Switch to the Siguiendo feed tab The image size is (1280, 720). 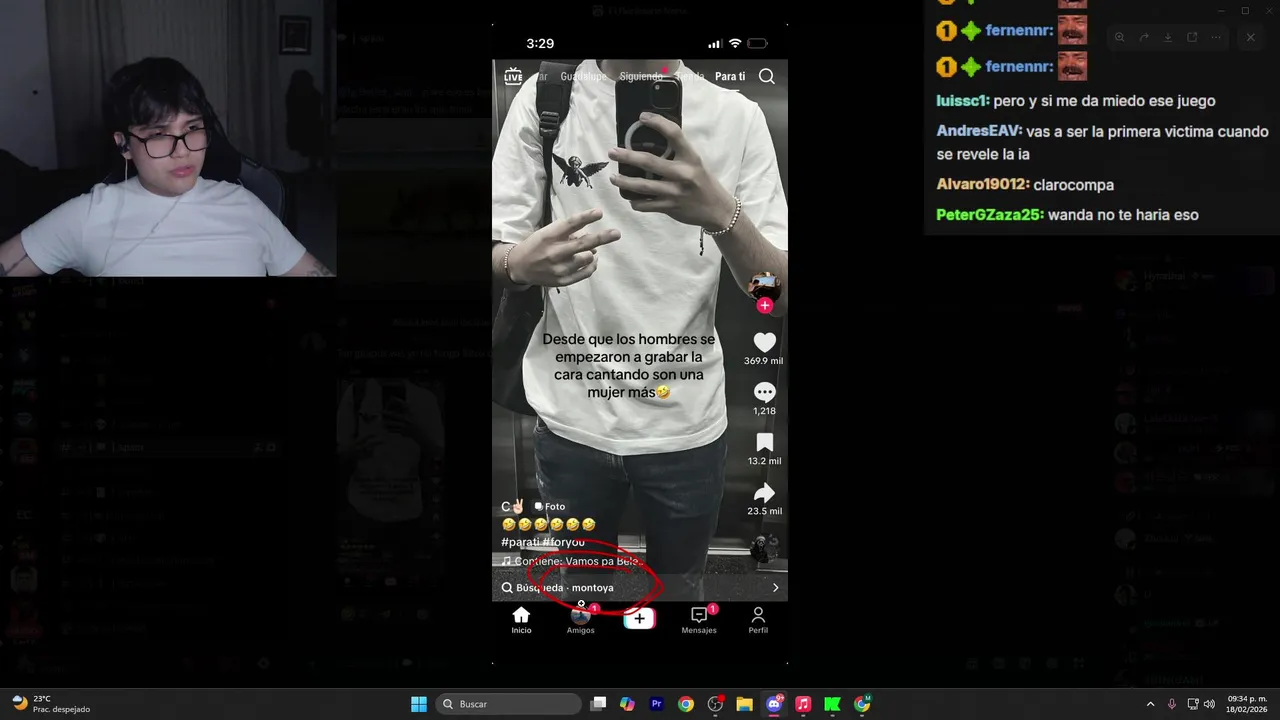coord(641,76)
